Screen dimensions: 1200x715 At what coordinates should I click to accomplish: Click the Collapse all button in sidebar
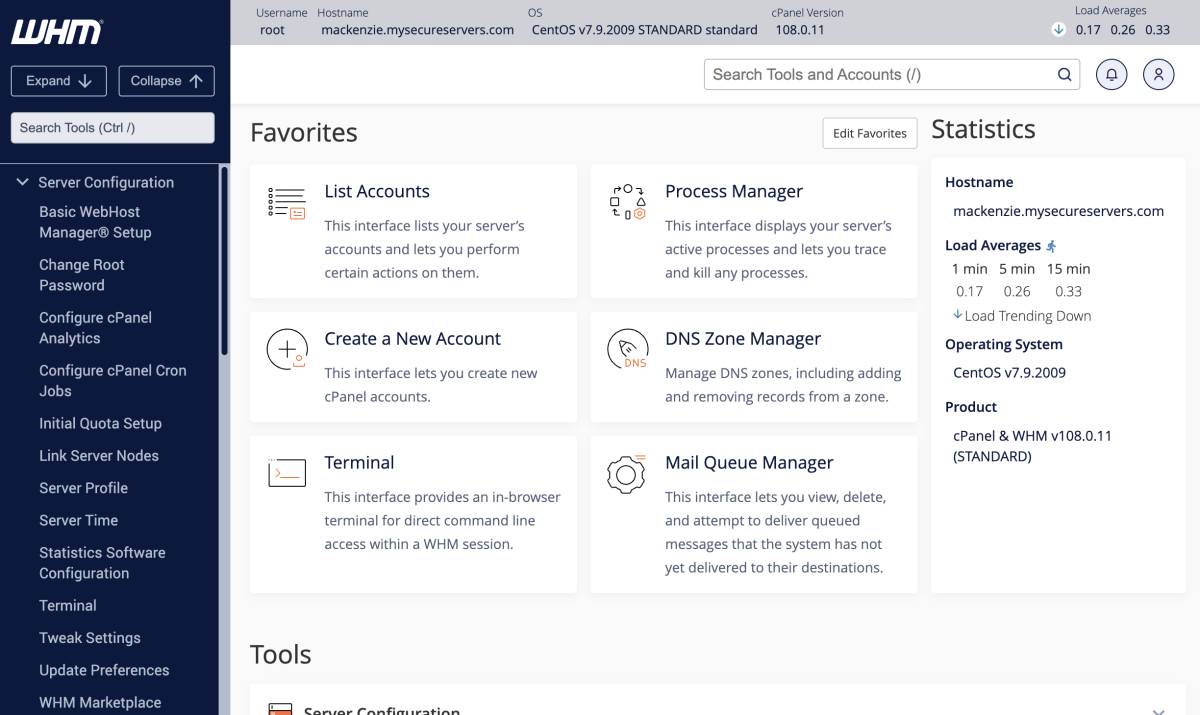pyautogui.click(x=166, y=81)
